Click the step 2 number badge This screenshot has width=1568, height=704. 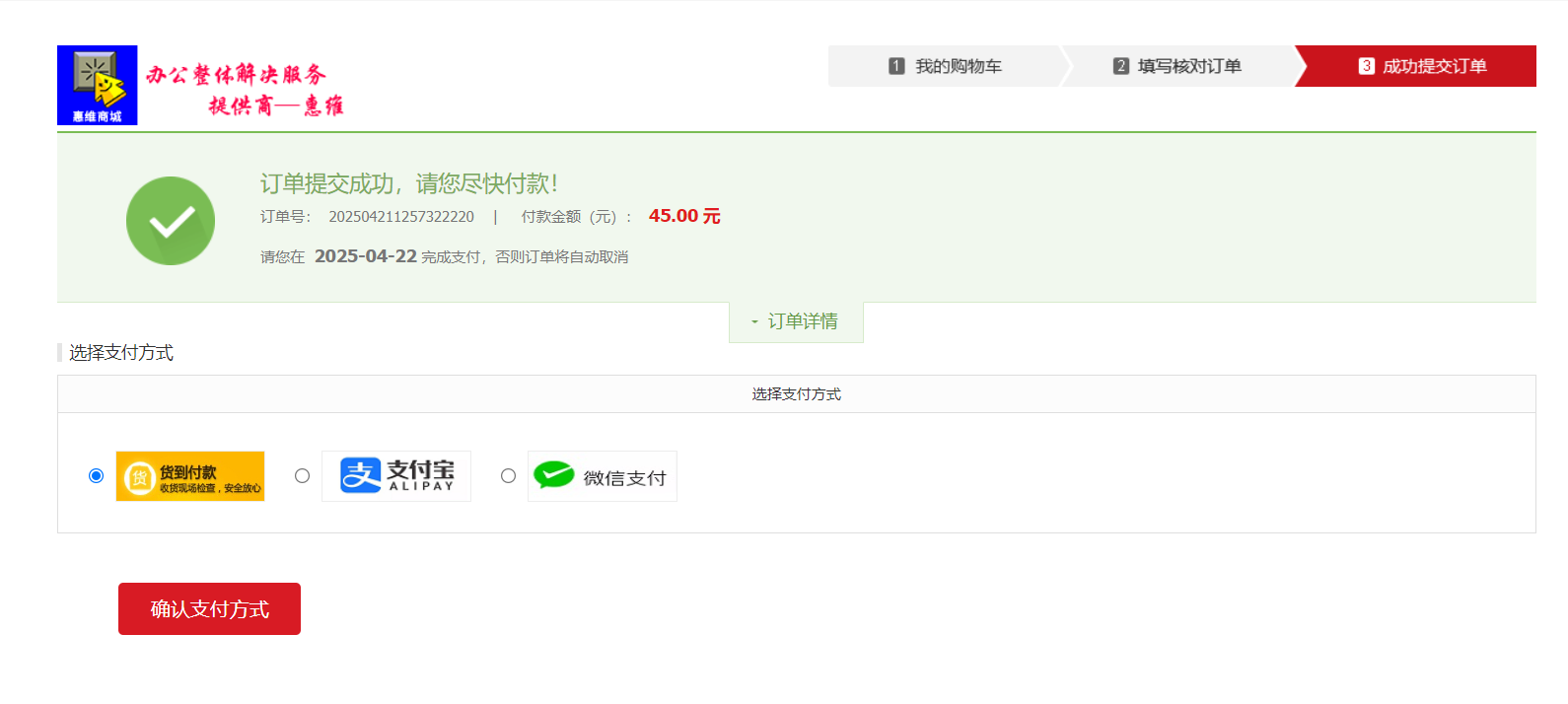1121,66
